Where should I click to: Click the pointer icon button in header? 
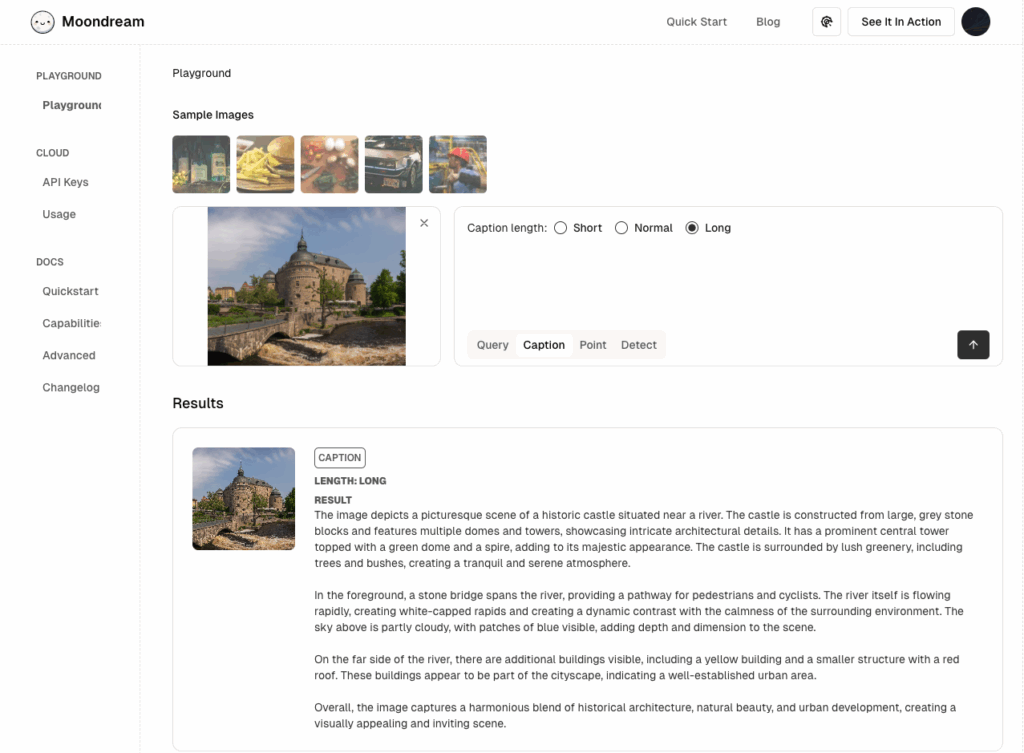(x=826, y=22)
